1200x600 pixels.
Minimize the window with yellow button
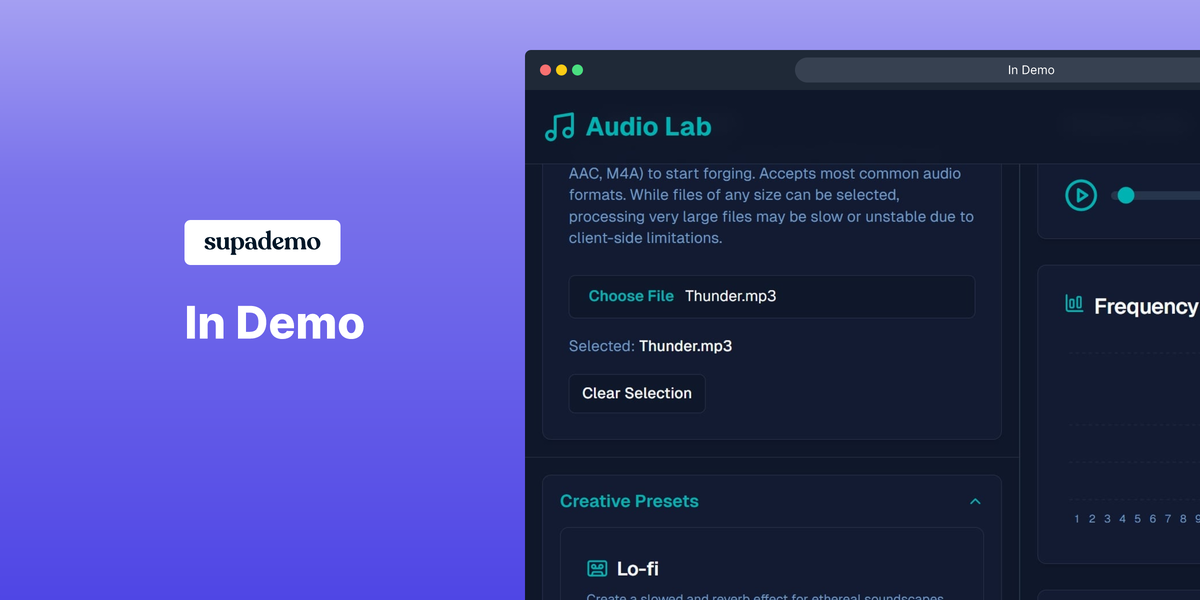[561, 70]
